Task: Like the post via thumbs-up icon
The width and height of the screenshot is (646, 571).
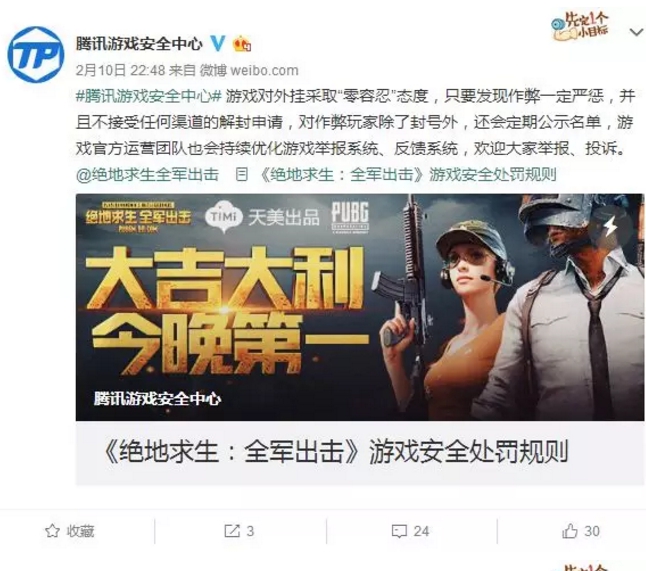Action: (x=570, y=531)
